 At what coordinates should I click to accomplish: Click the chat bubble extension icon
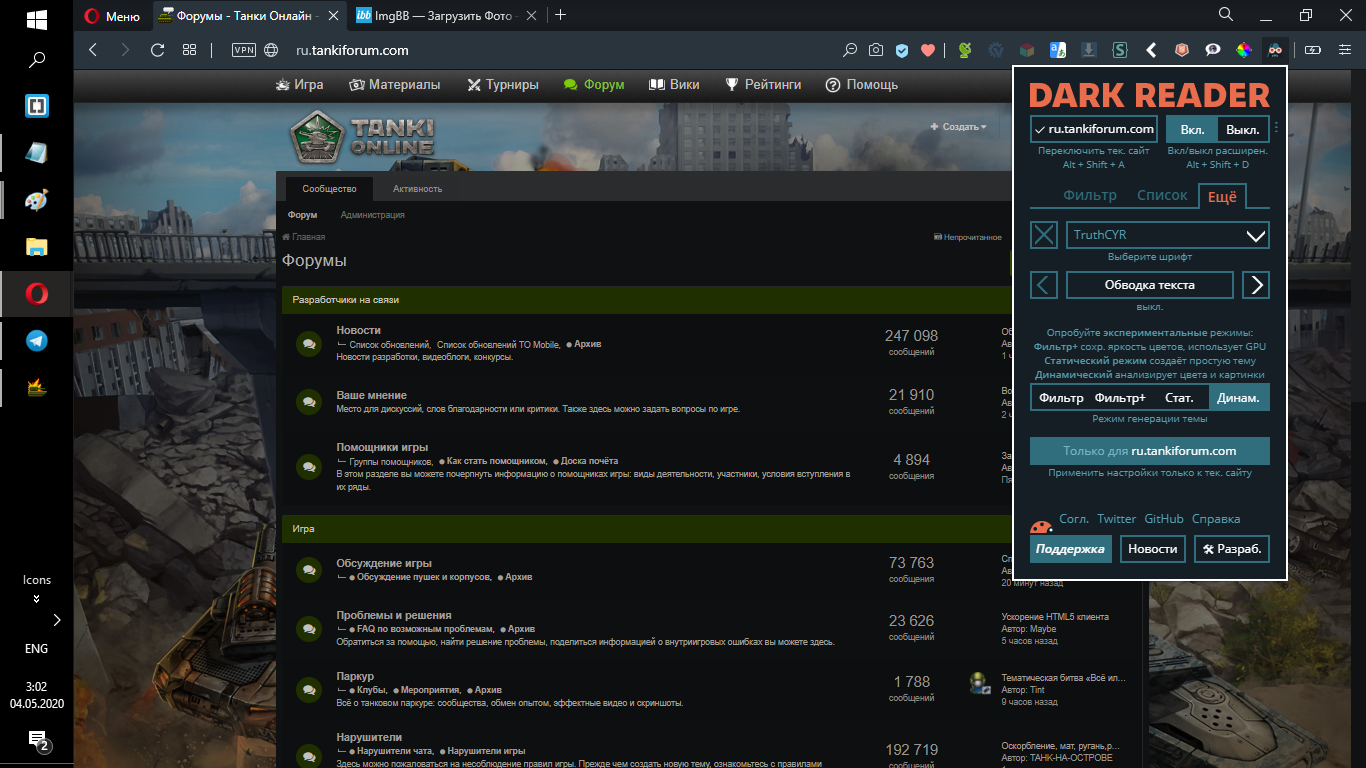pyautogui.click(x=1213, y=50)
